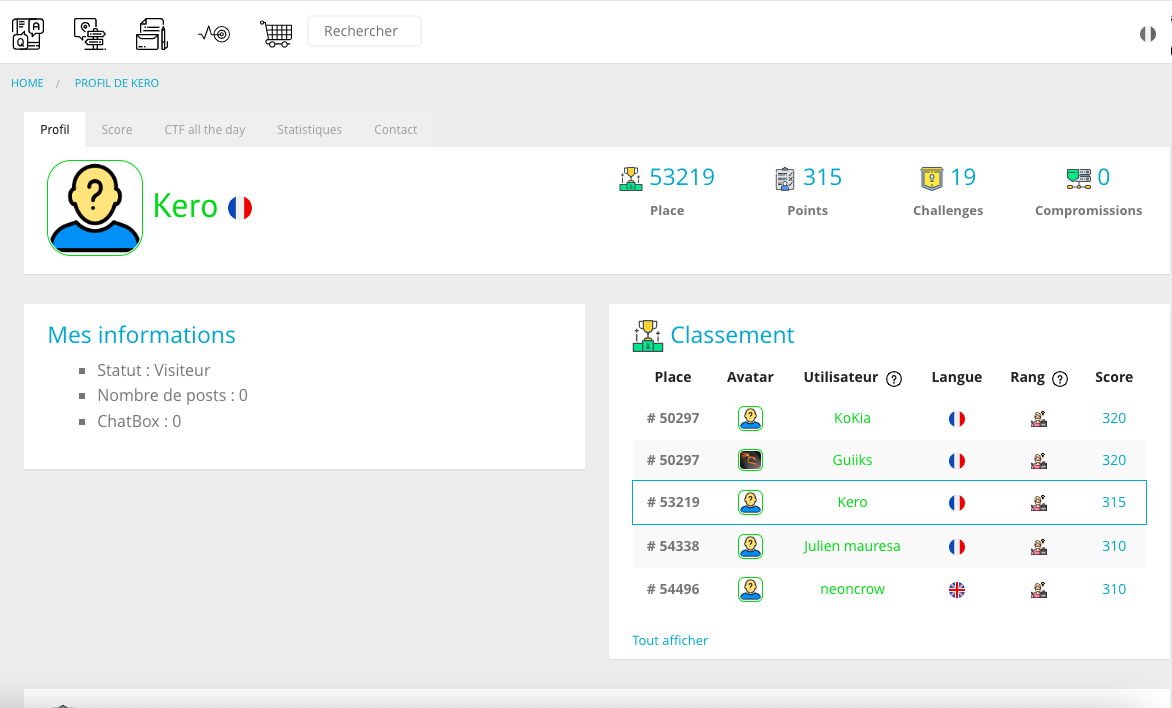
Task: Click score 320 in KoKia's row
Action: [x=1114, y=418]
